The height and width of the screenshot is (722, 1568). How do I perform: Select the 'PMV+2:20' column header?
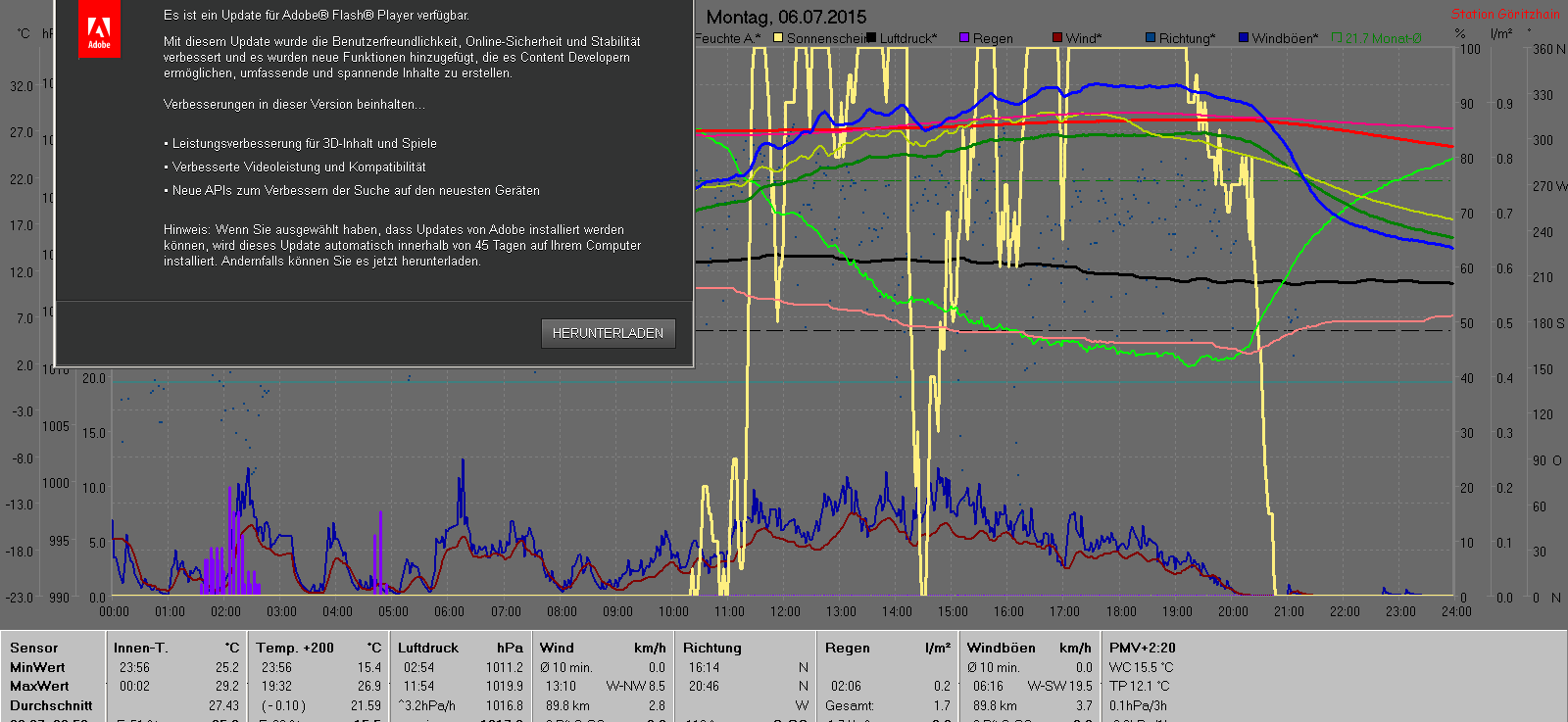click(x=1143, y=648)
